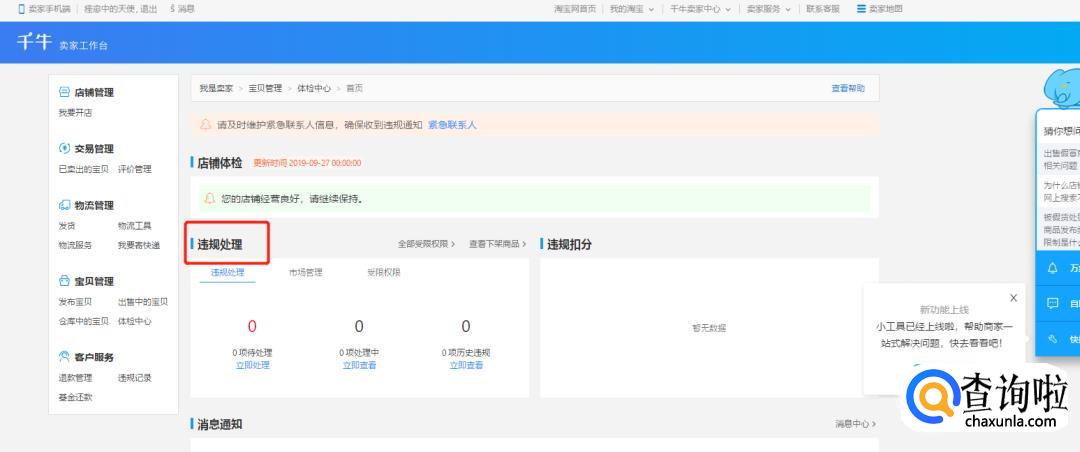The image size is (1080, 452).
Task: Click the 千牛 logo in header
Action: (x=34, y=43)
